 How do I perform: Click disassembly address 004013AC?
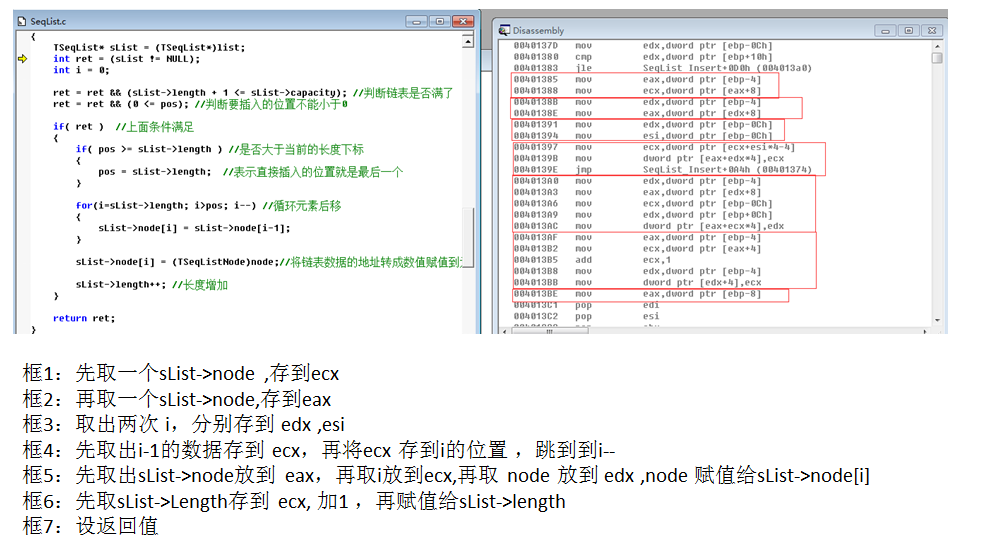coord(535,226)
